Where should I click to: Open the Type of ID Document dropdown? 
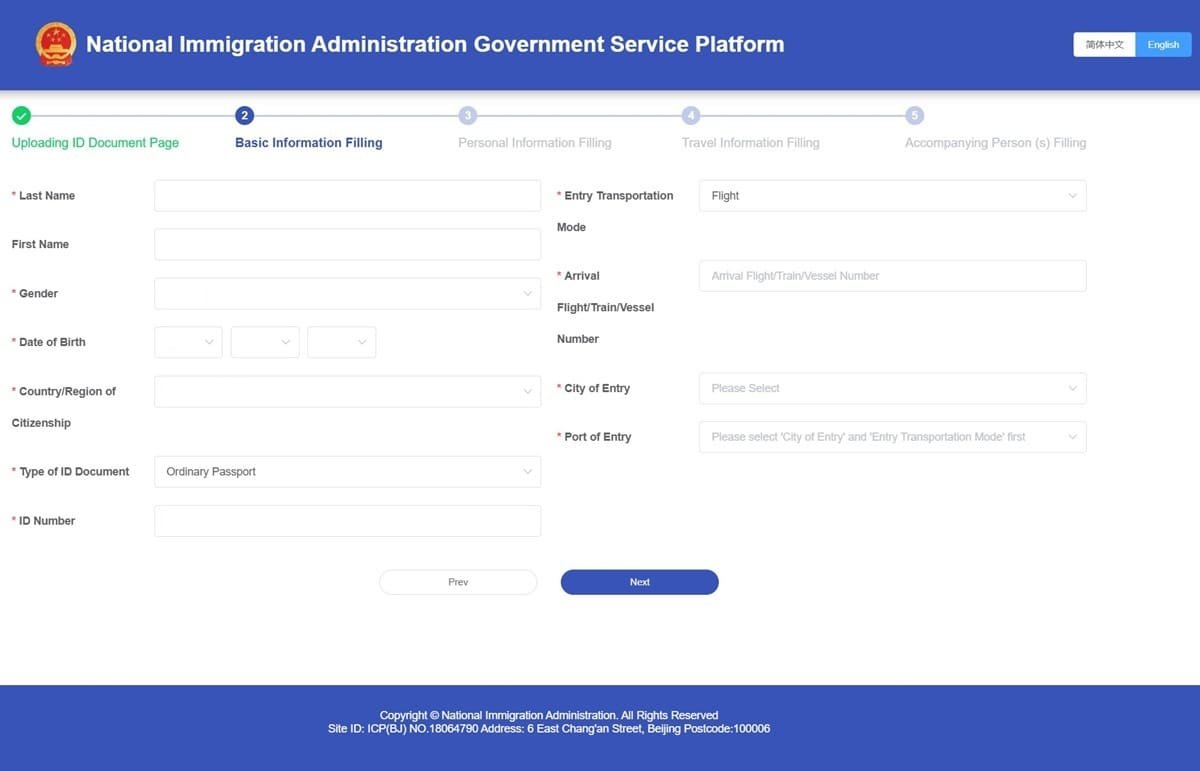click(x=347, y=471)
